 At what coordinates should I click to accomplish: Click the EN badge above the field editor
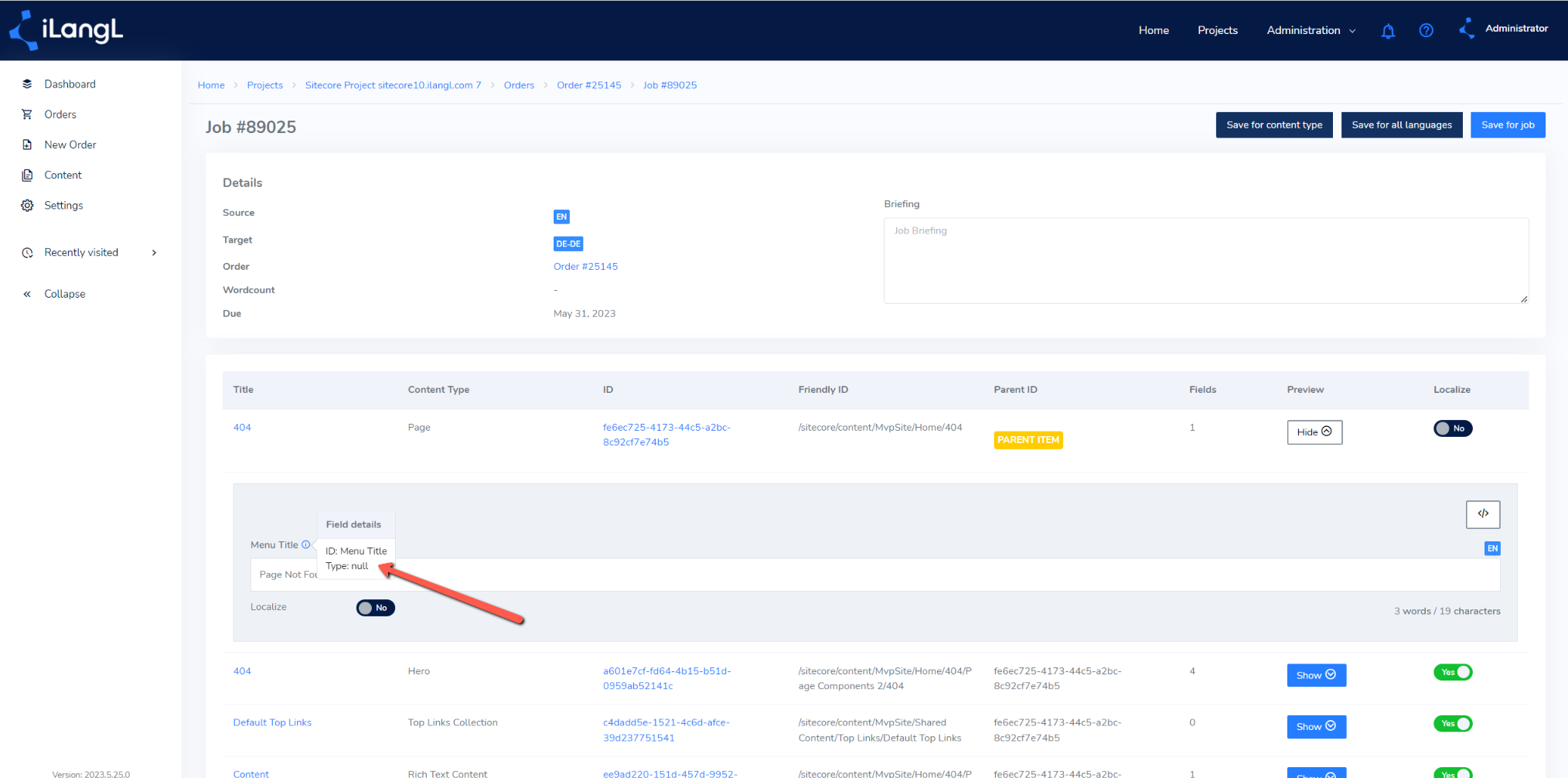(x=1492, y=548)
